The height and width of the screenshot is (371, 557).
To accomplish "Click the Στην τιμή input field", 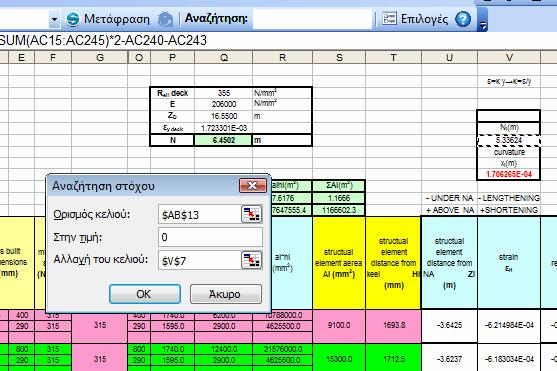I will [x=210, y=237].
